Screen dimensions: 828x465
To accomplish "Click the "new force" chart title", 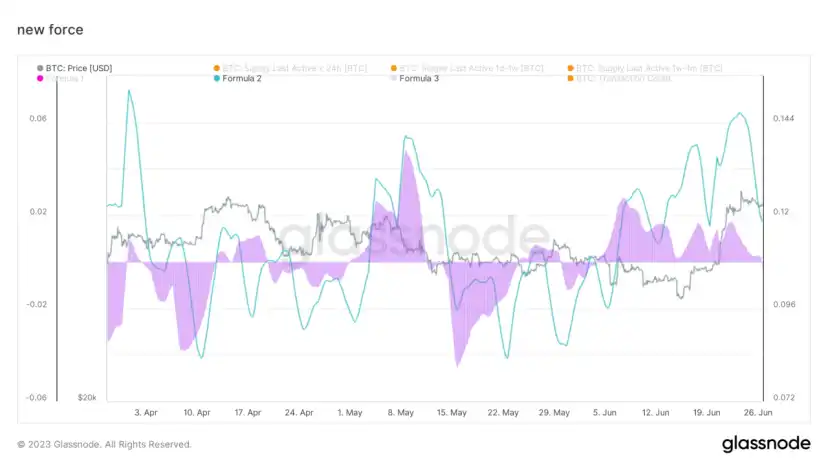I will (51, 30).
